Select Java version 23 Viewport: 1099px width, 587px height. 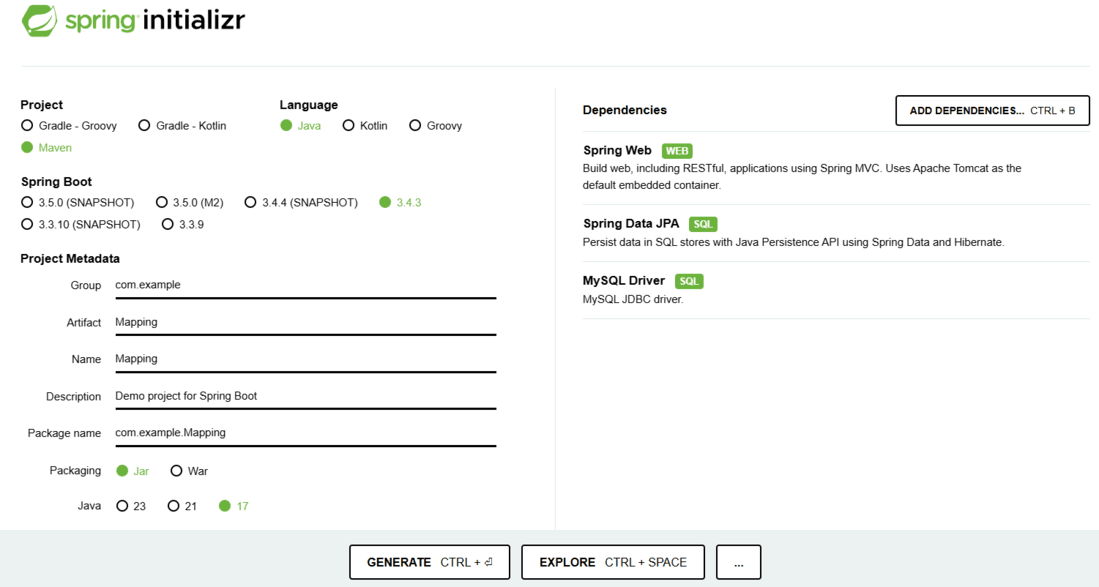coord(131,506)
